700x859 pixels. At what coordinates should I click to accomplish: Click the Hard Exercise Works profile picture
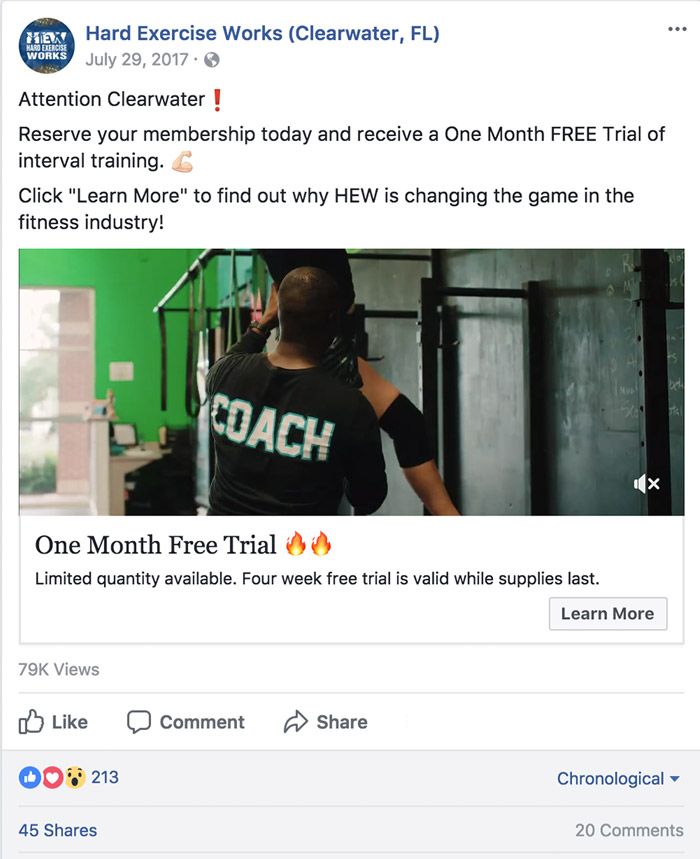pos(47,46)
